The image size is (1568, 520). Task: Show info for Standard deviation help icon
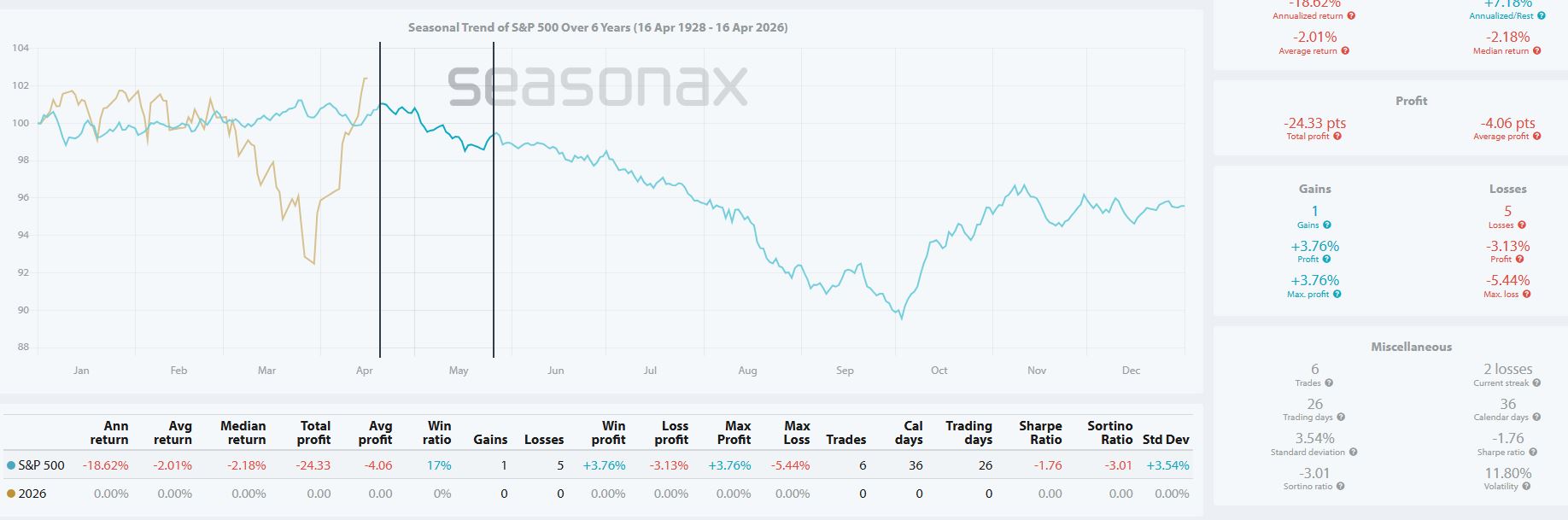(x=1352, y=453)
